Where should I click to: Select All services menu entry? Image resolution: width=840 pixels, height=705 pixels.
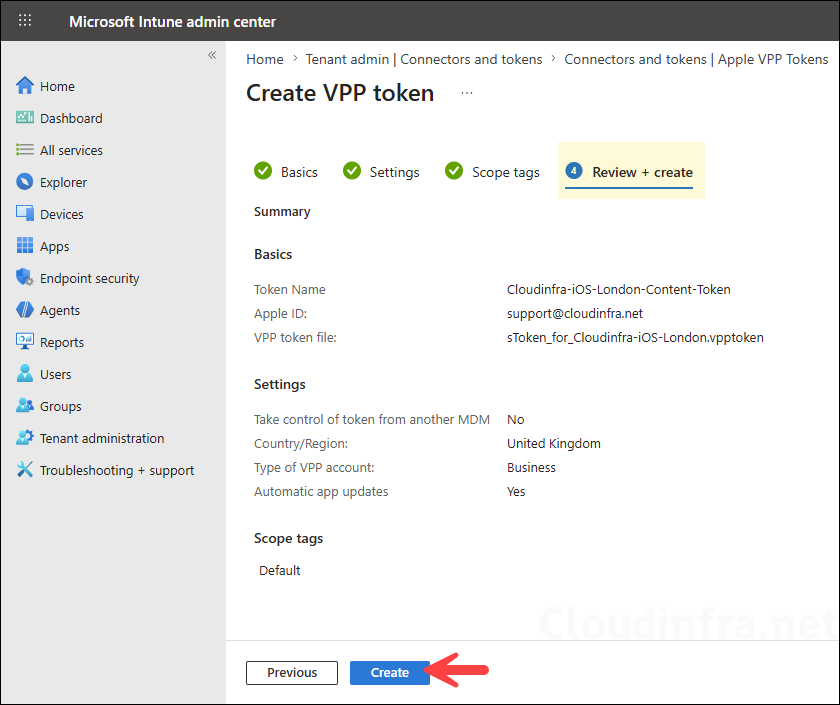point(71,151)
